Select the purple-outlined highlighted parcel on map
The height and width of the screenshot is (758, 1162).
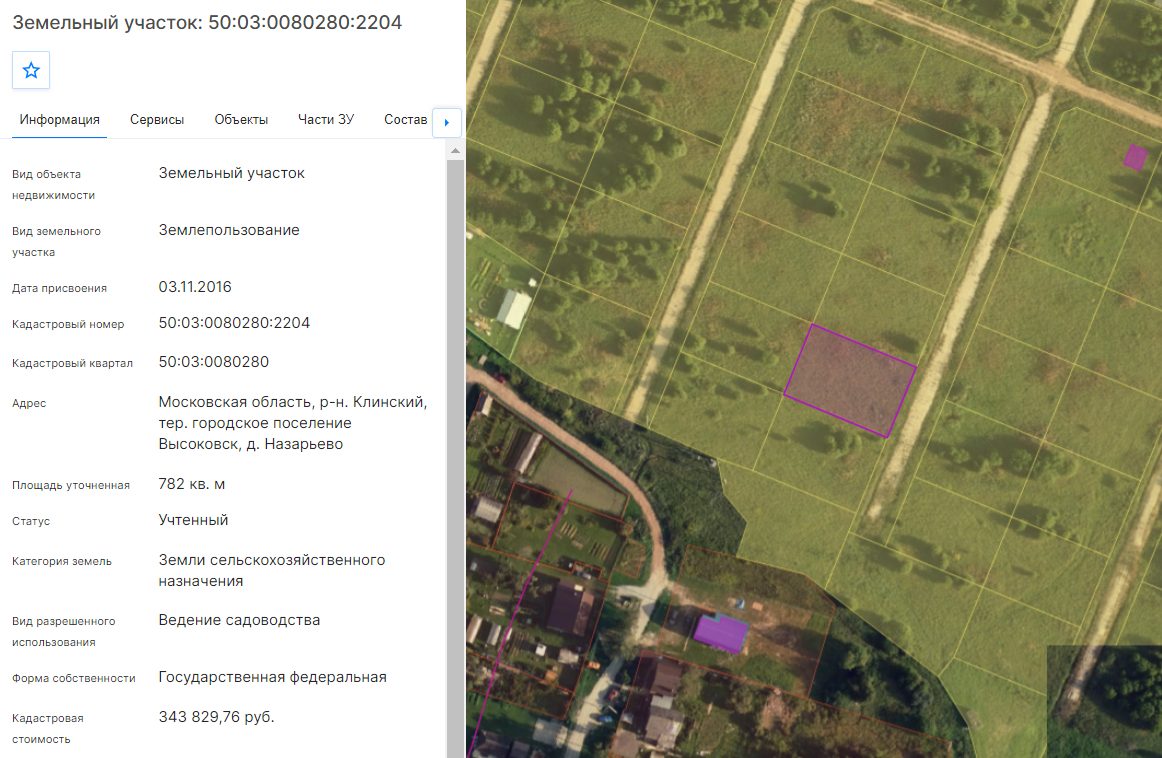point(850,380)
